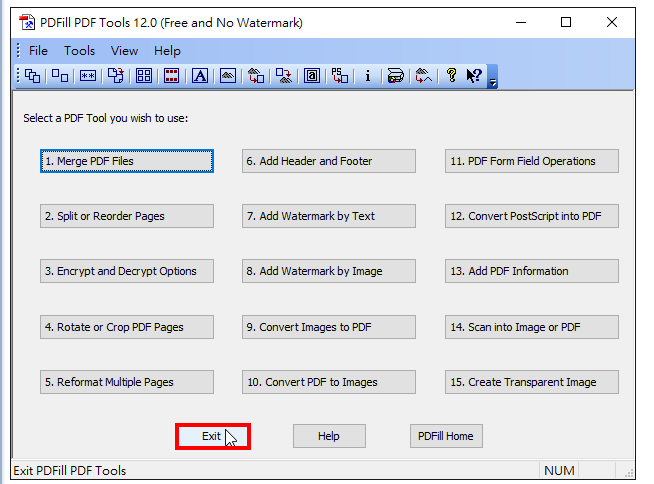
Task: Launch '6. Add Header and Footer'
Action: pyautogui.click(x=329, y=161)
